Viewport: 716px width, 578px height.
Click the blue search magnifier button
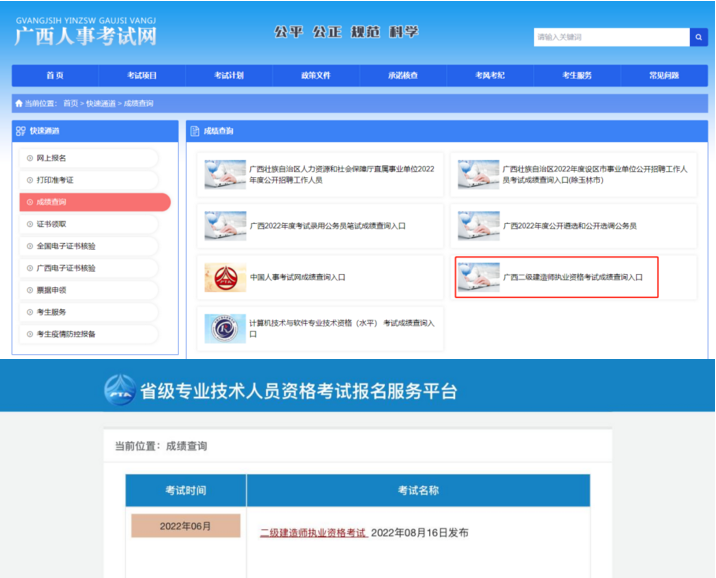coord(698,37)
